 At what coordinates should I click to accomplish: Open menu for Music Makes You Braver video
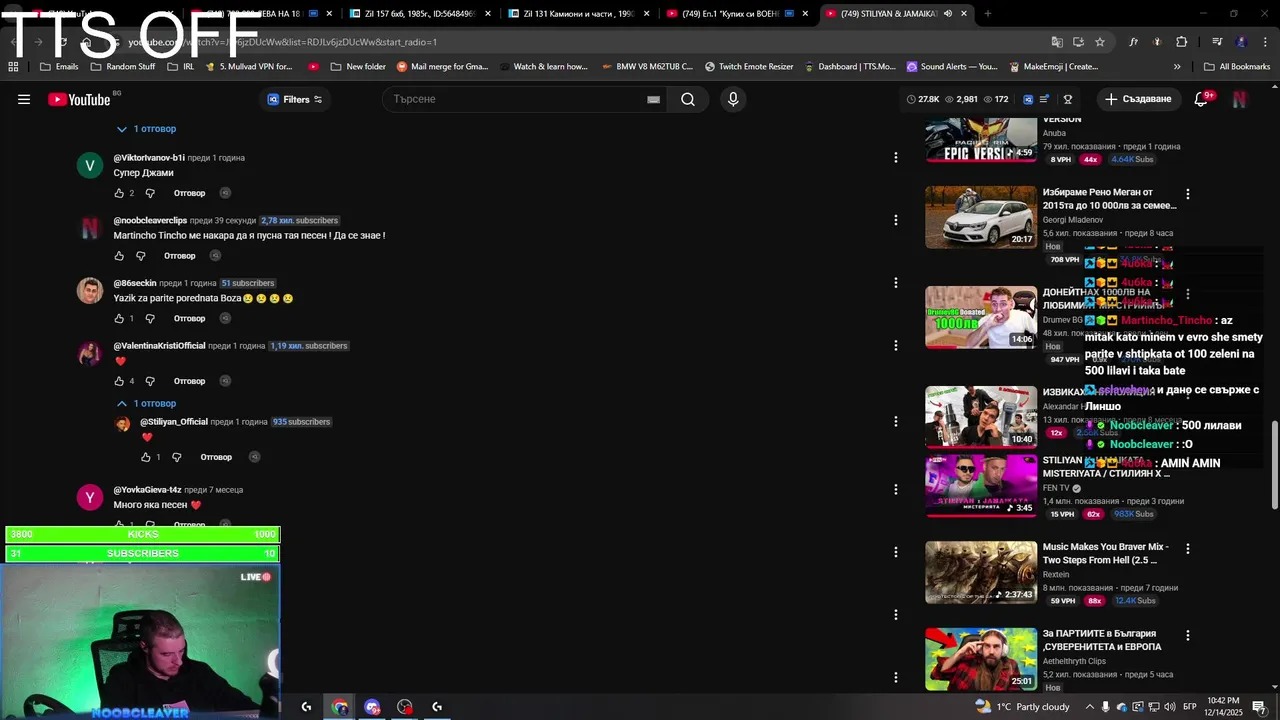pyautogui.click(x=1188, y=549)
